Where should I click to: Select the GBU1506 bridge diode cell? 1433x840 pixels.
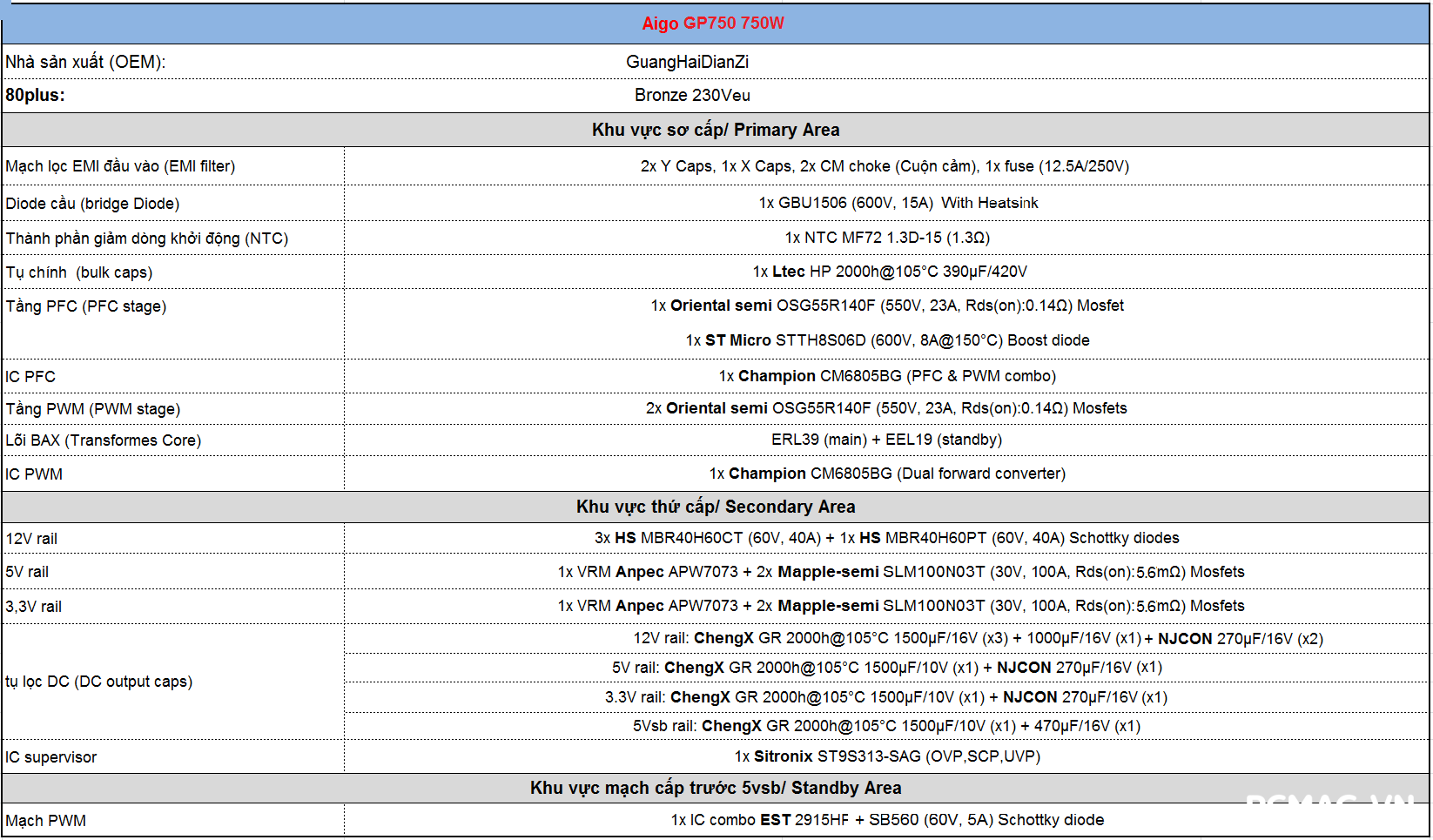[x=898, y=203]
